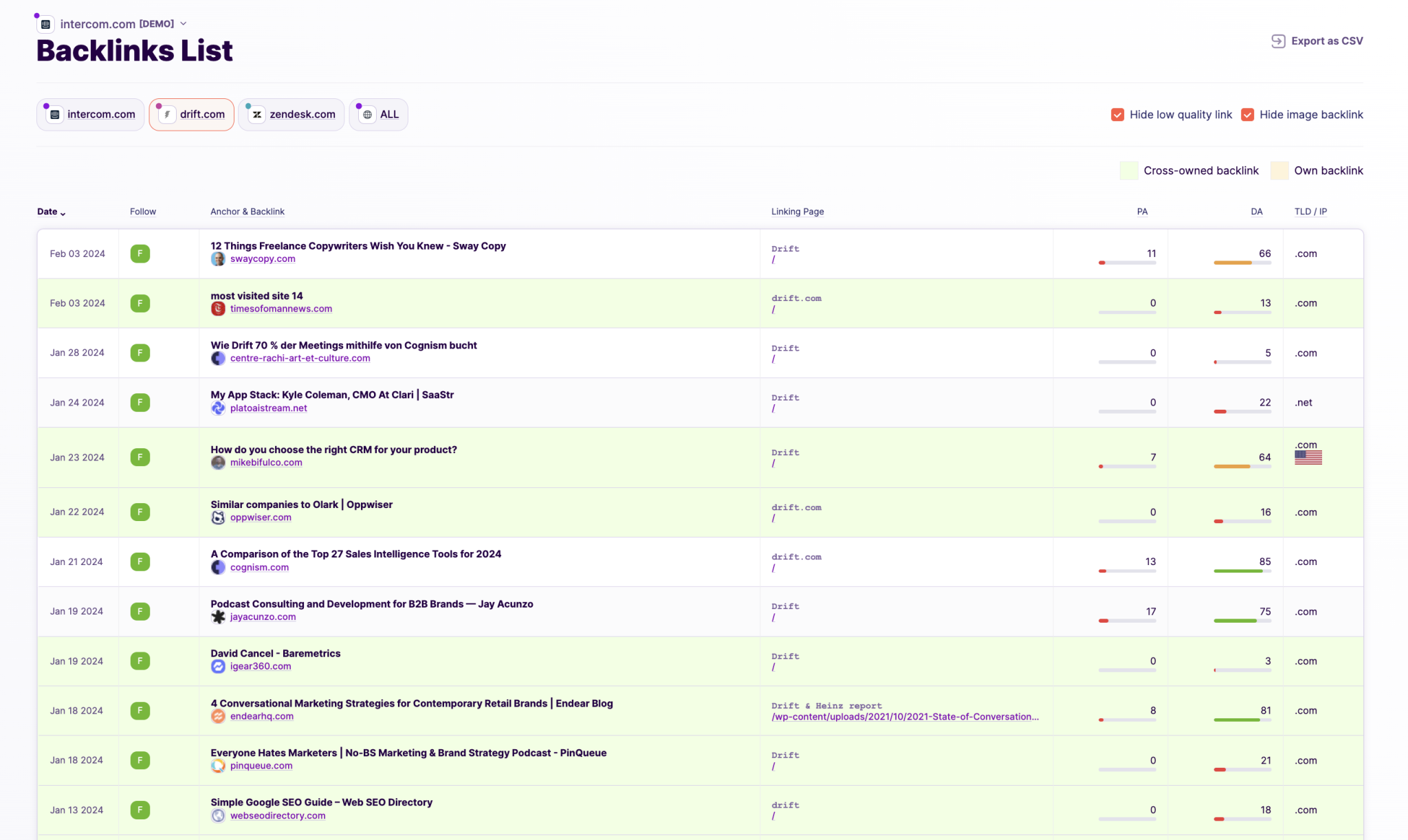Image resolution: width=1408 pixels, height=840 pixels.
Task: Open the intercom.com [DEMO] project dropdown
Action: coord(183,23)
